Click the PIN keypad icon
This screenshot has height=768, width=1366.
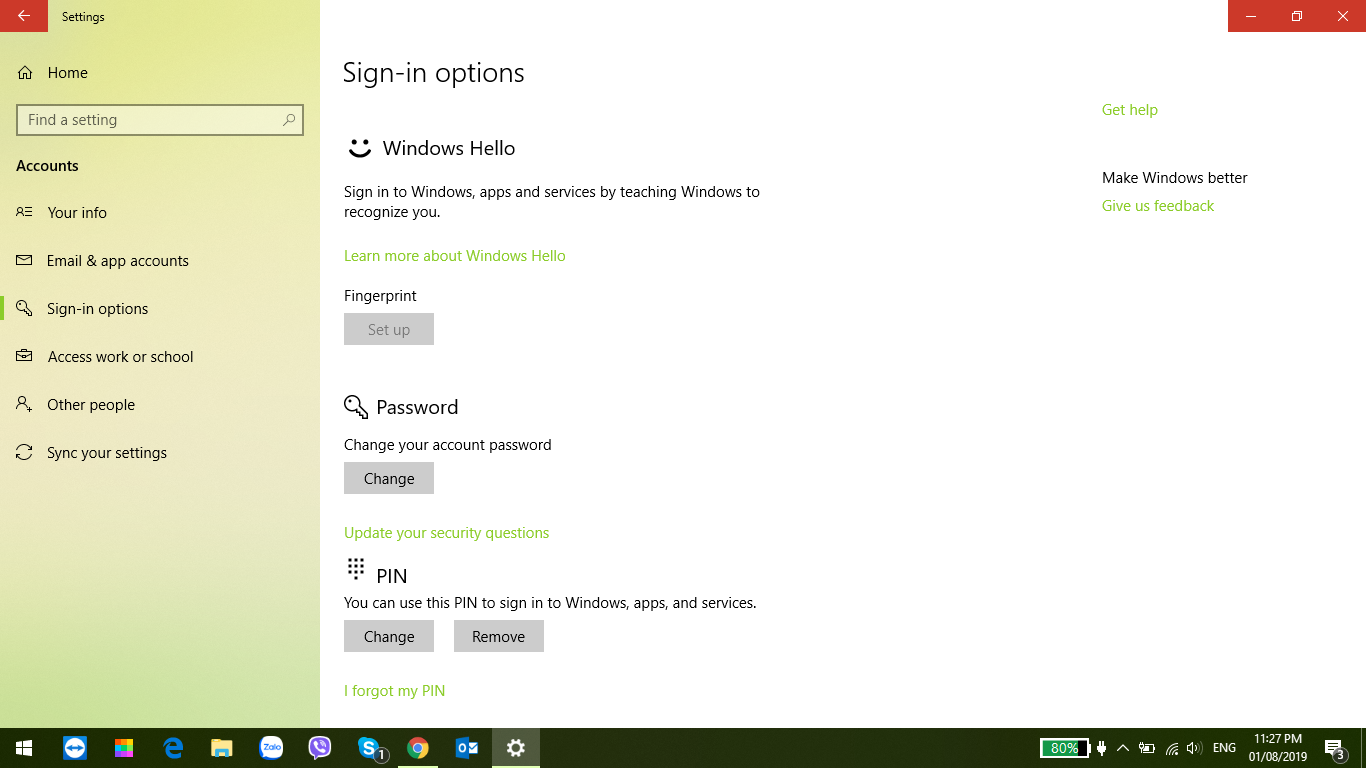pyautogui.click(x=355, y=569)
